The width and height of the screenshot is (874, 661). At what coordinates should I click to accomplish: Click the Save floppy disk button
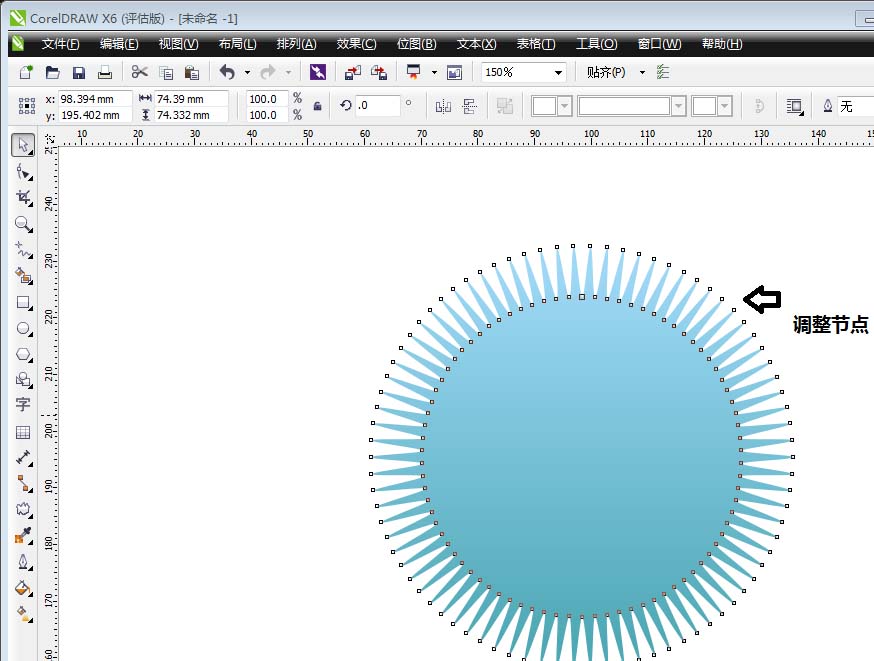(x=78, y=72)
